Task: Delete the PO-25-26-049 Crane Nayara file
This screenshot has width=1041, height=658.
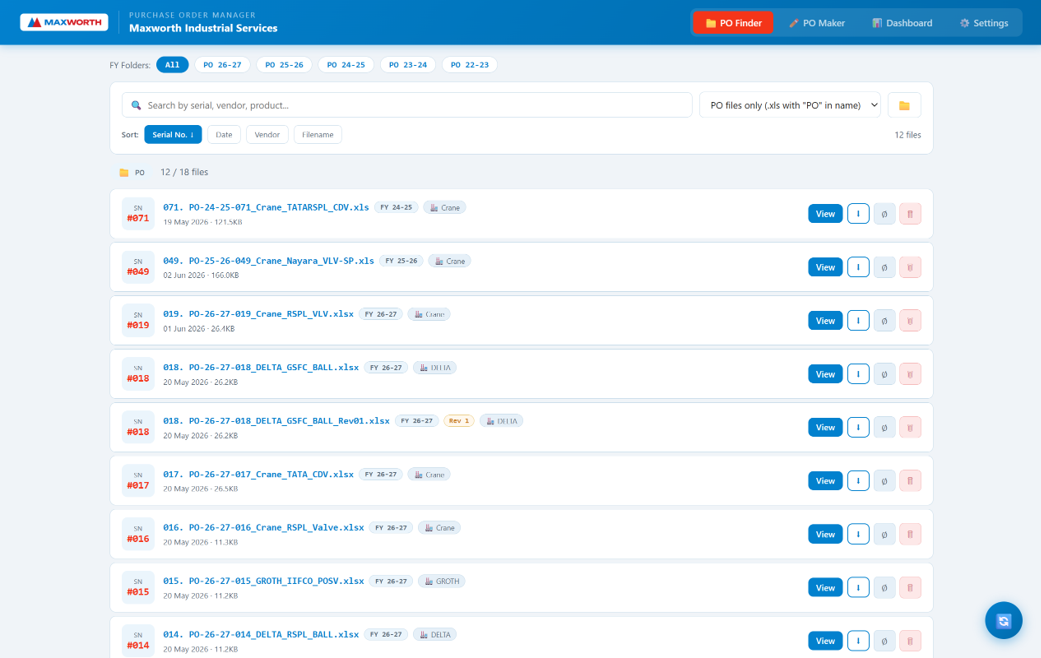Action: click(910, 267)
